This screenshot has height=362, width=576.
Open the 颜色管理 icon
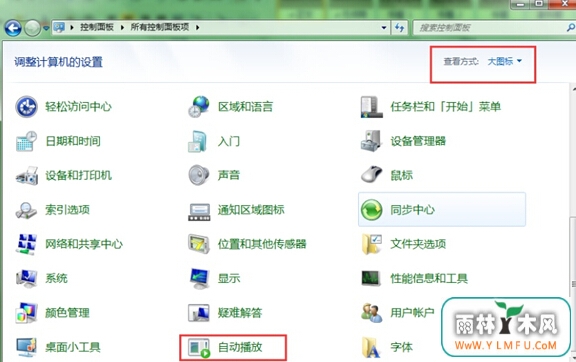tap(26, 313)
